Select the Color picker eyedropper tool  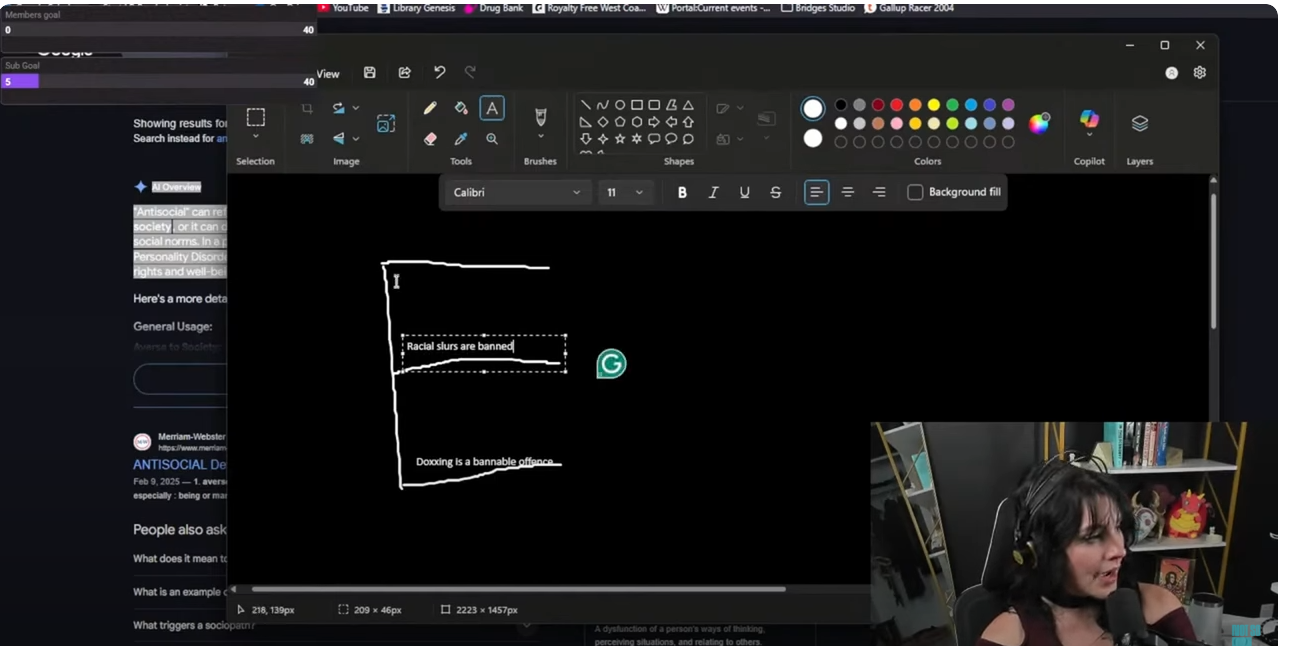(x=461, y=139)
